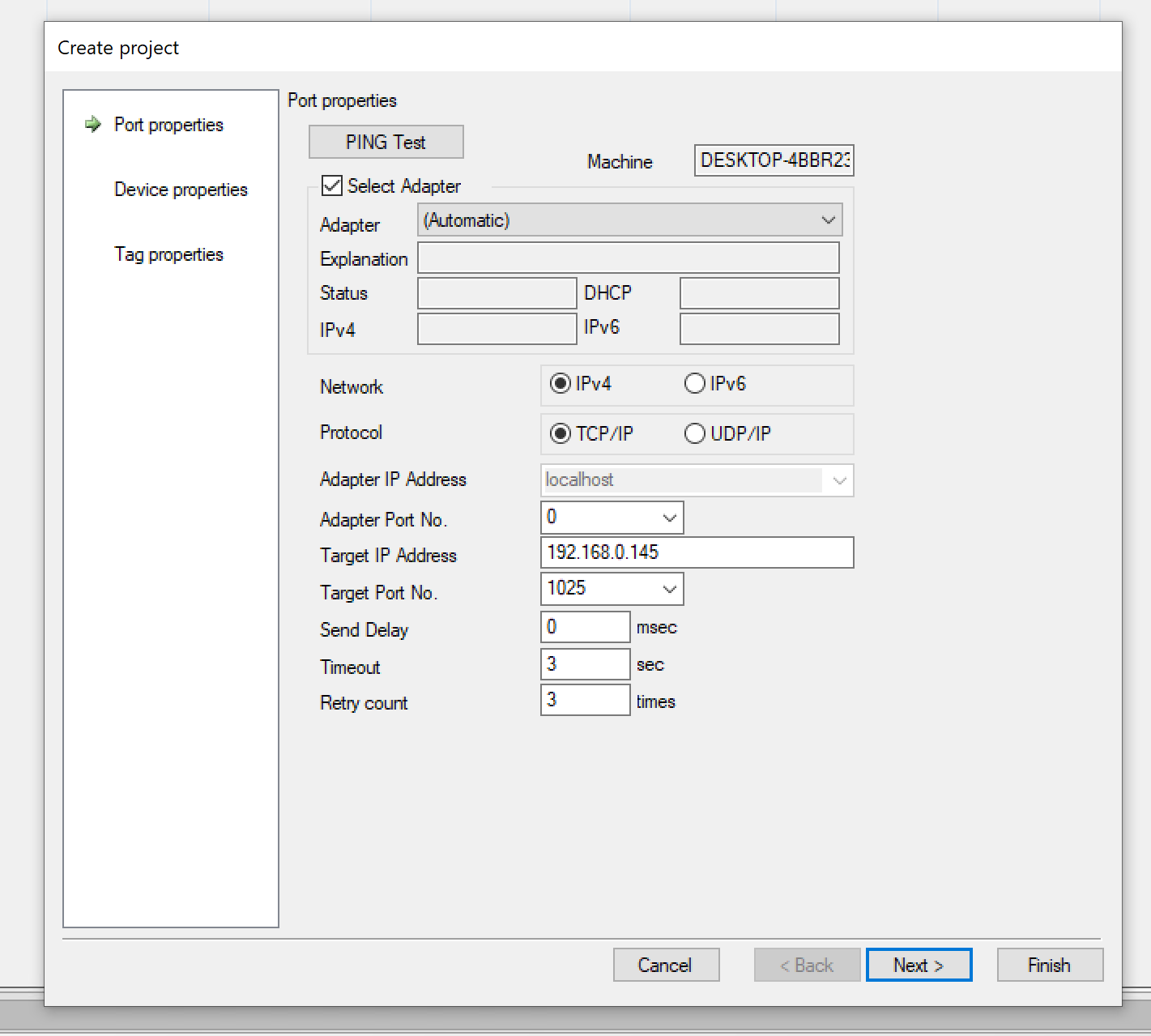Click into the Retry count field
The width and height of the screenshot is (1151, 1036).
click(x=585, y=700)
